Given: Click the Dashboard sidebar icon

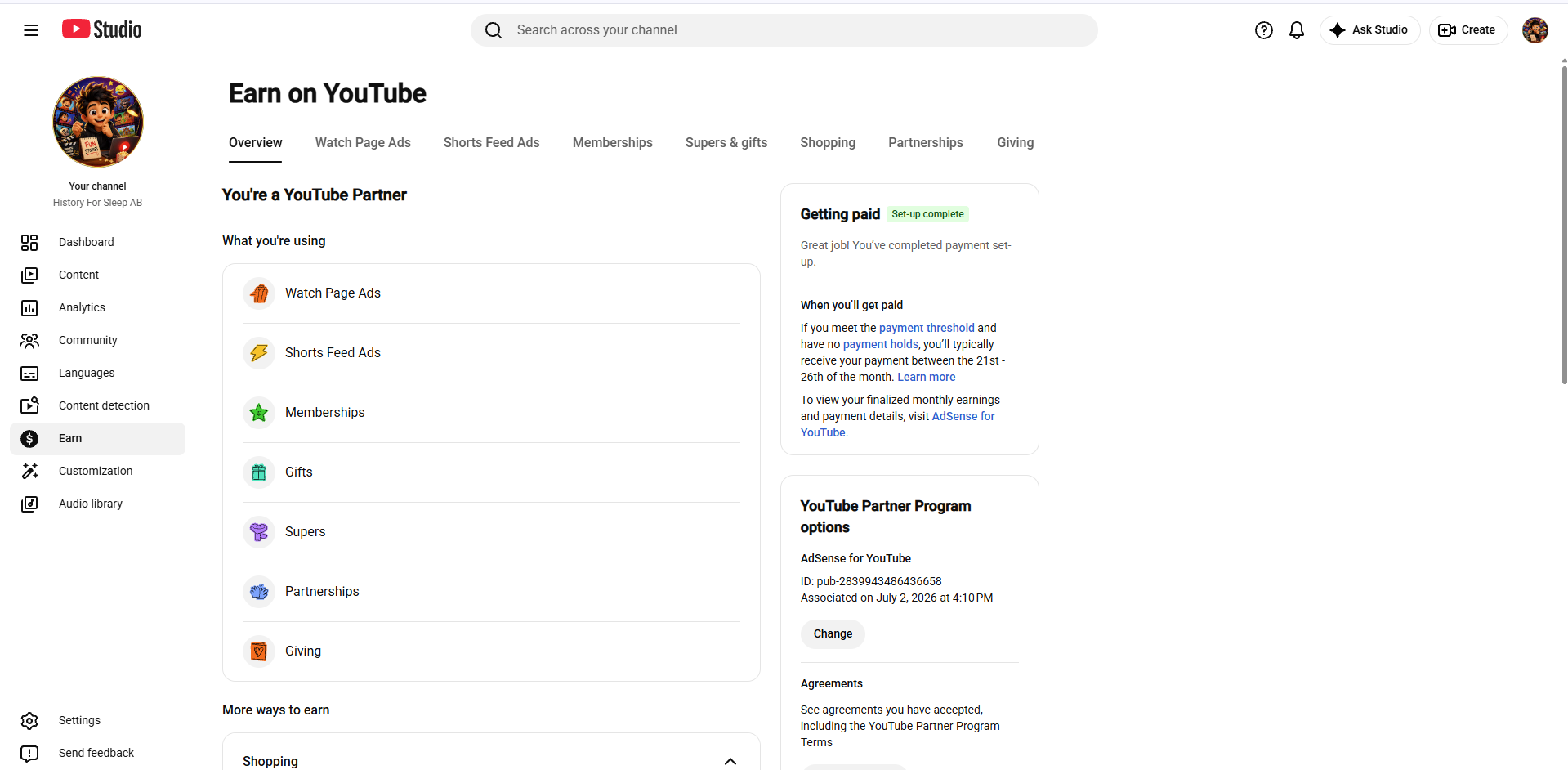Looking at the screenshot, I should tap(29, 242).
